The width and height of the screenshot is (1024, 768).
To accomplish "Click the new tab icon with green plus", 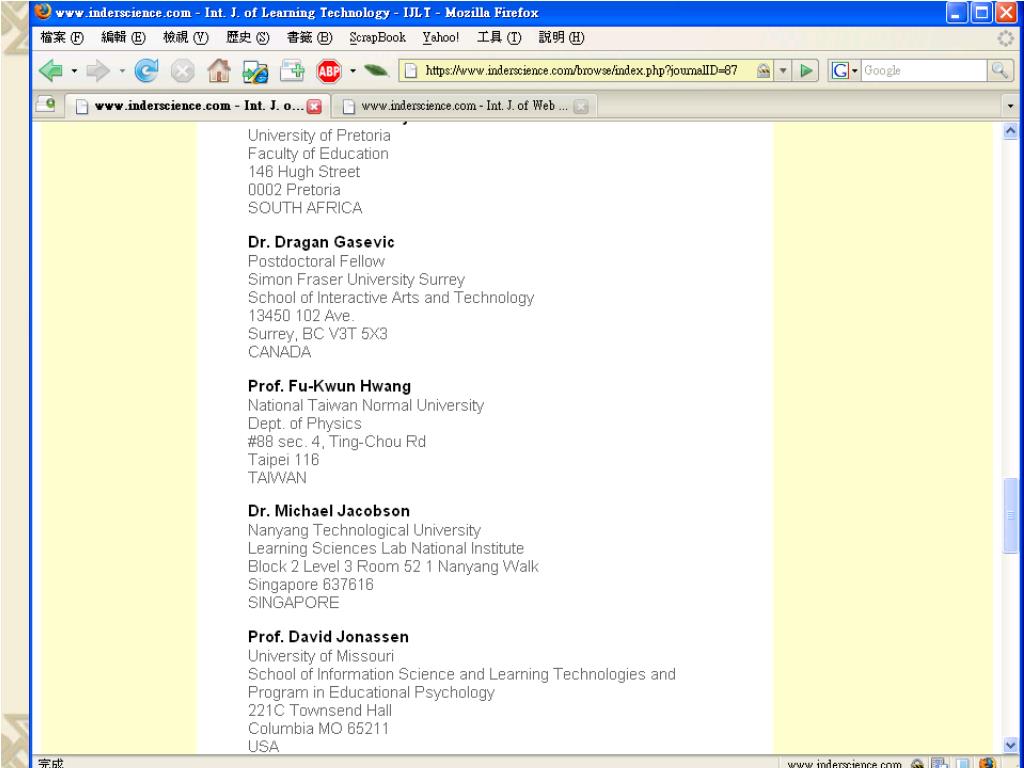I will (292, 71).
